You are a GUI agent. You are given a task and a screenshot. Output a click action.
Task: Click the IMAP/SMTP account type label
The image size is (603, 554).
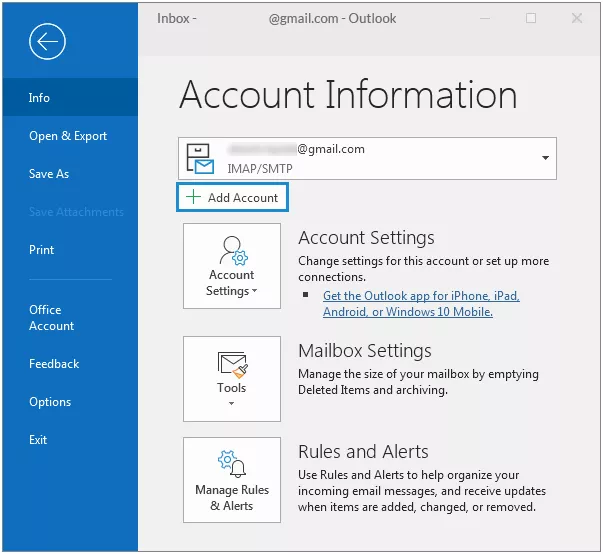click(260, 168)
